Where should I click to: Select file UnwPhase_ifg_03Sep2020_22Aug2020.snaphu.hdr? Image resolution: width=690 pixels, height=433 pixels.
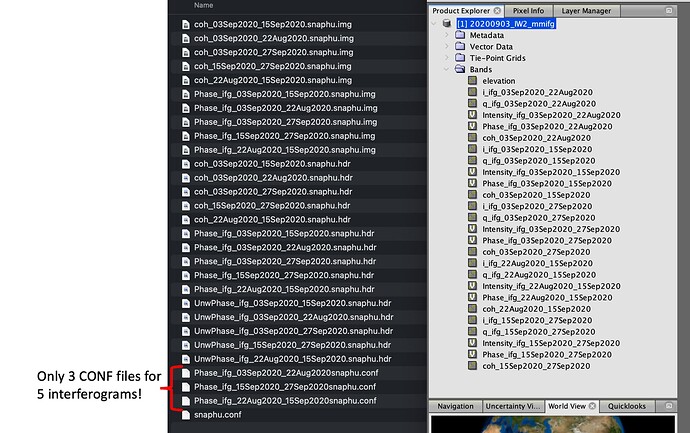point(294,317)
